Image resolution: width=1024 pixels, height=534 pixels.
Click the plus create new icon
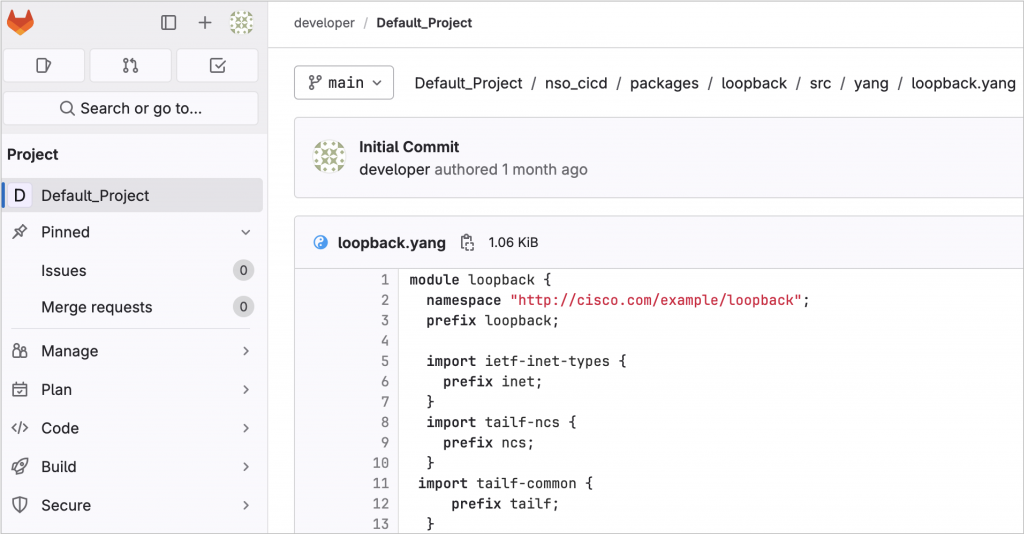click(205, 22)
